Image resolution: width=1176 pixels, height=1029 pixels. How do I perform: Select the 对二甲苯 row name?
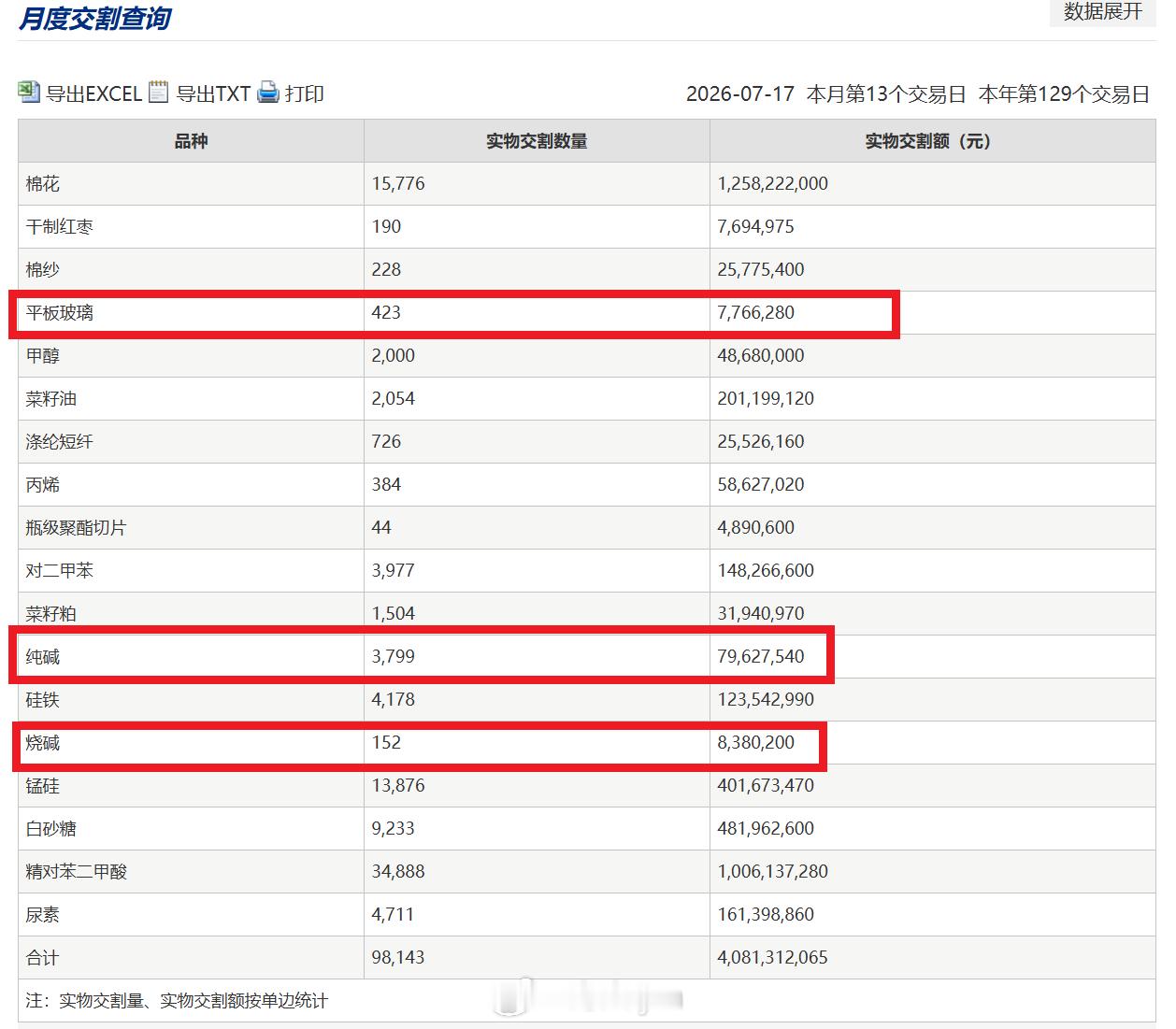[x=60, y=571]
